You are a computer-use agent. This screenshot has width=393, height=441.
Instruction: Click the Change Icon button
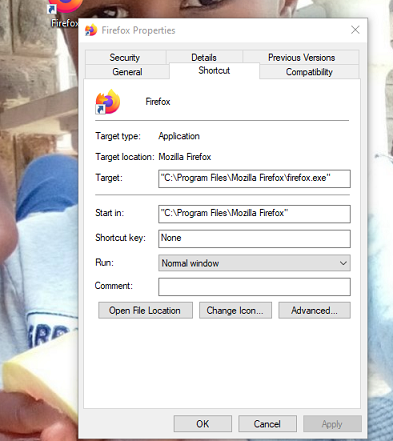pyautogui.click(x=235, y=310)
